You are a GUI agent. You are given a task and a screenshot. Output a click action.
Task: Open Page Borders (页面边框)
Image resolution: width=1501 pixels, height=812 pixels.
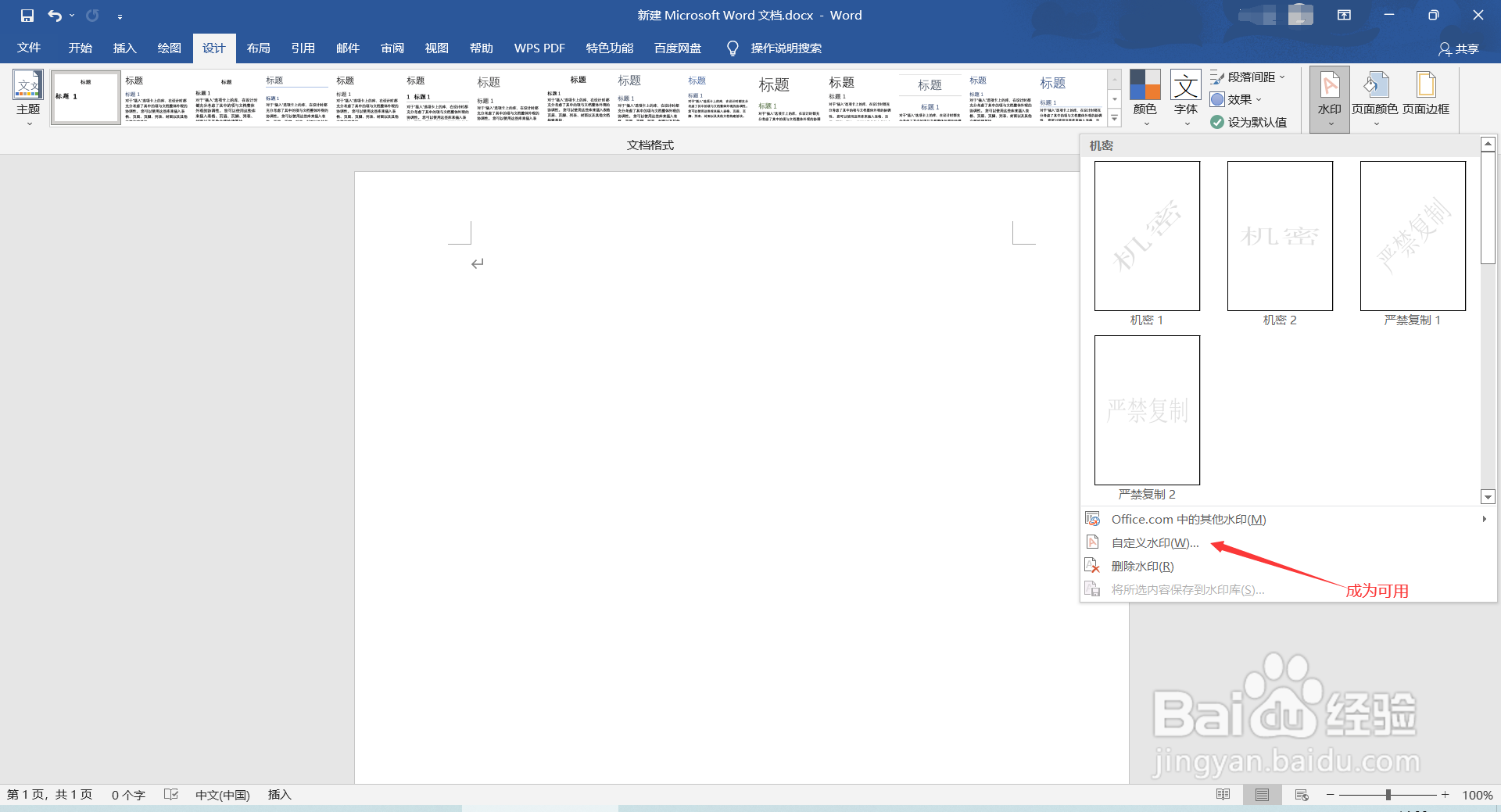[x=1426, y=94]
